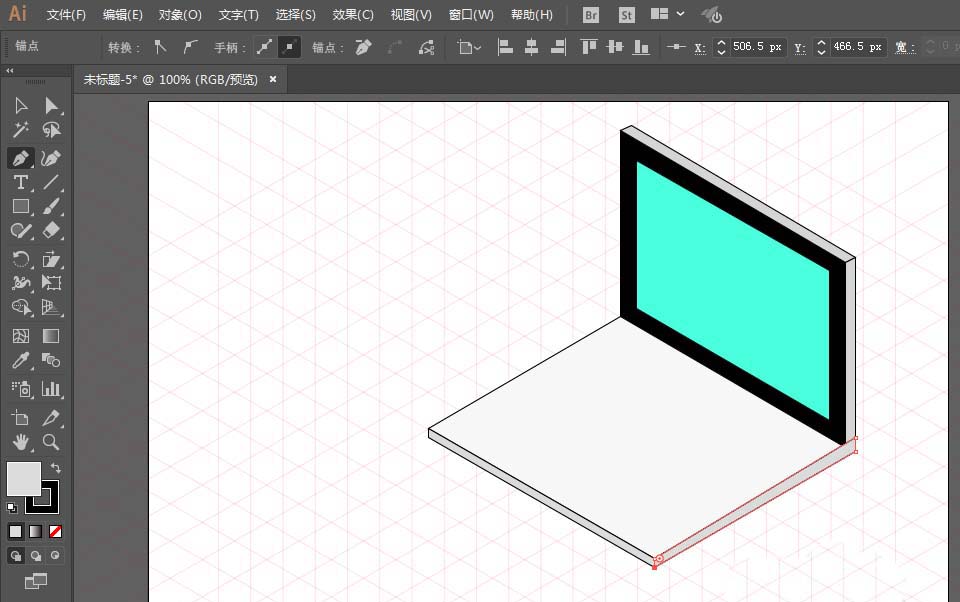Open Adobe Stock (St) button

[x=626, y=15]
